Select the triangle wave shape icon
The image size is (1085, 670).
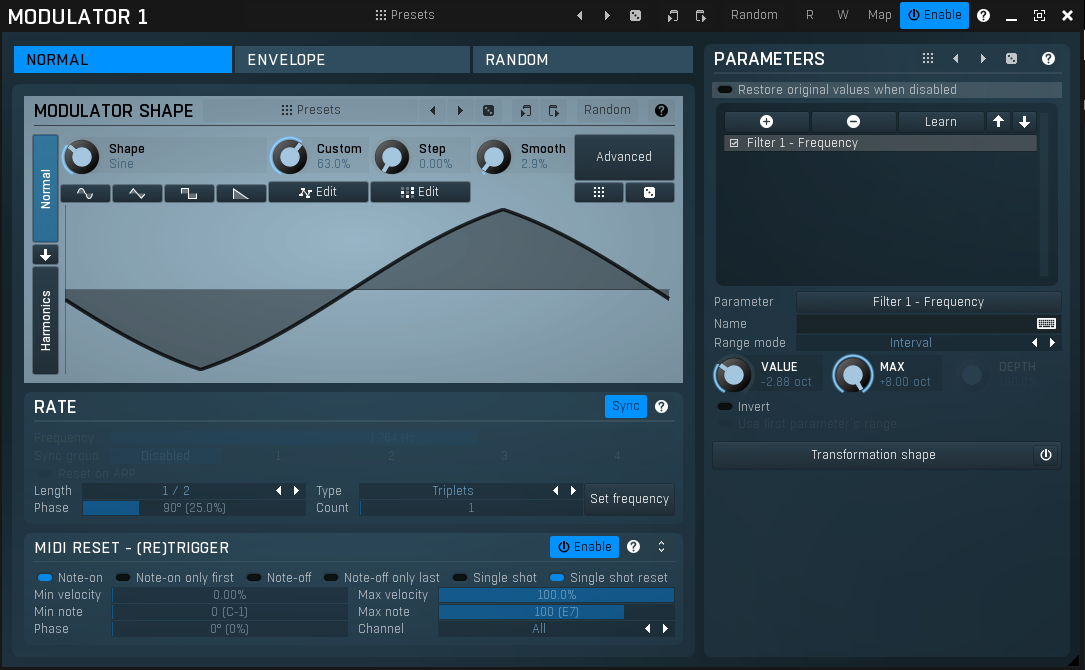tap(137, 193)
